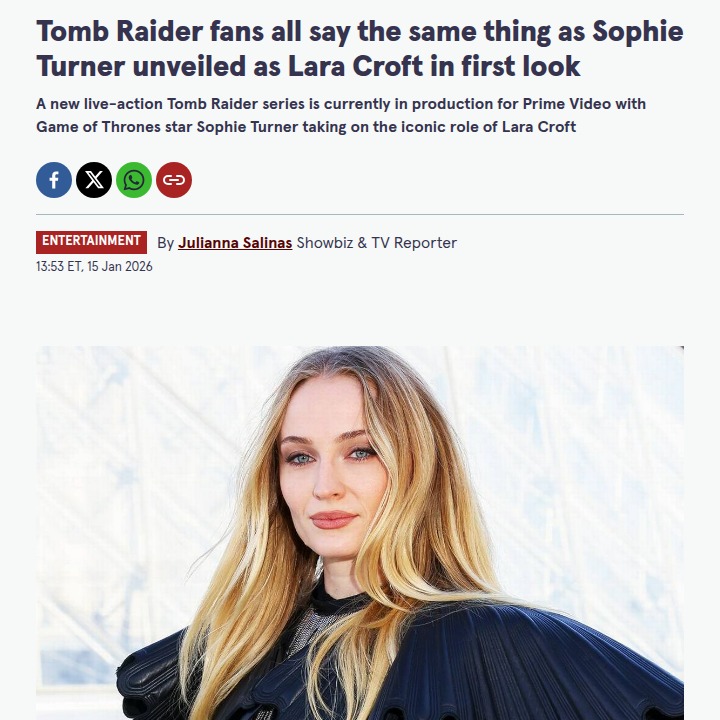Click the word "By" in the byline

tap(166, 243)
